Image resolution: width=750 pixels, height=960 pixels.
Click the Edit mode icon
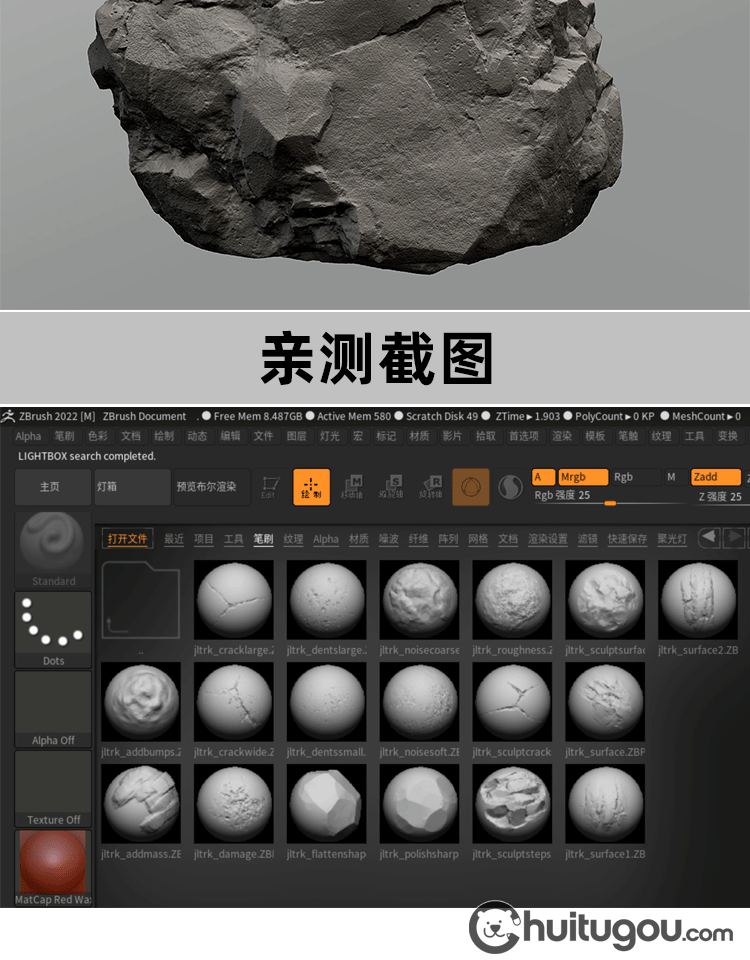[x=268, y=487]
